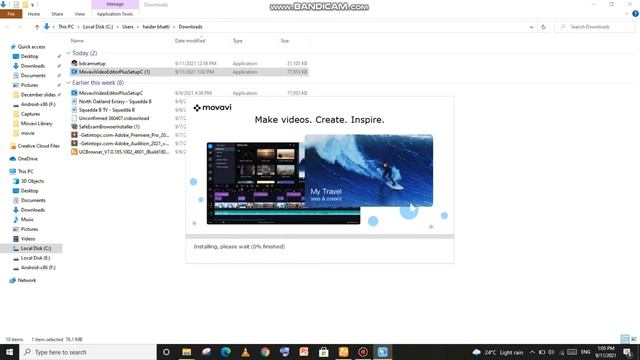This screenshot has height=360, width=640.
Task: Sort by Date modified column
Action: coord(190,41)
